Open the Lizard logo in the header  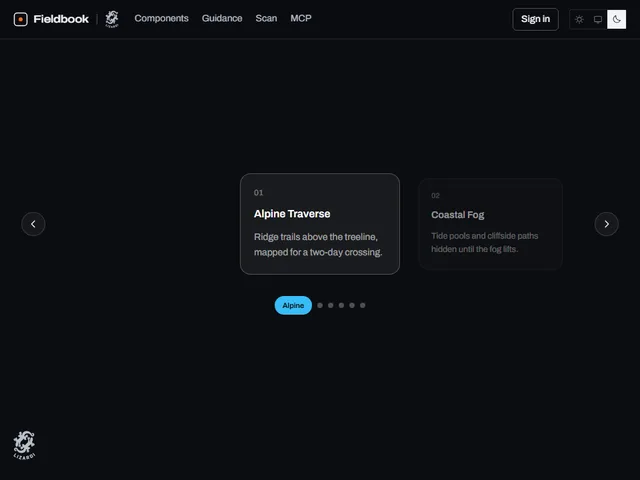(112, 19)
